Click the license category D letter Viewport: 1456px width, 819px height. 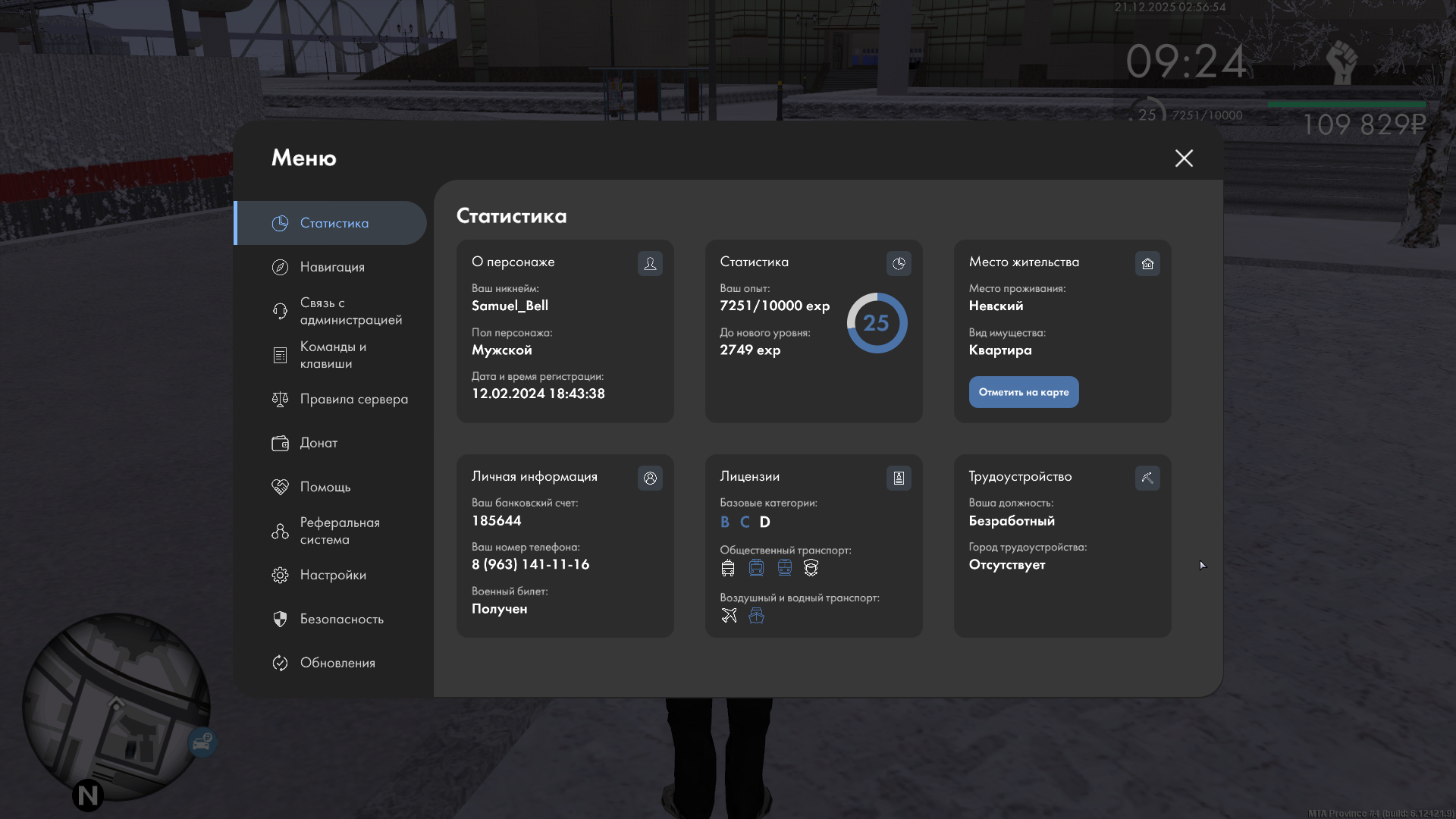(x=764, y=522)
